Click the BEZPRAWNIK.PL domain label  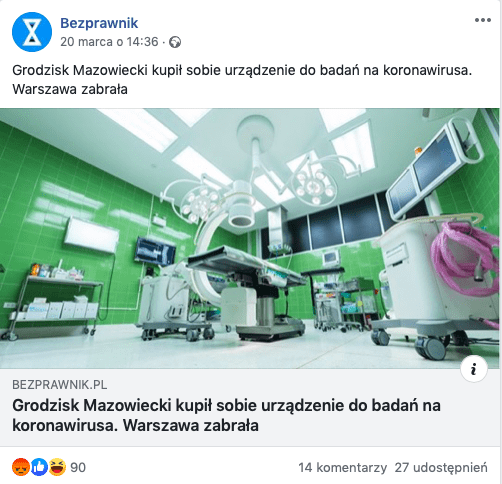coord(60,385)
